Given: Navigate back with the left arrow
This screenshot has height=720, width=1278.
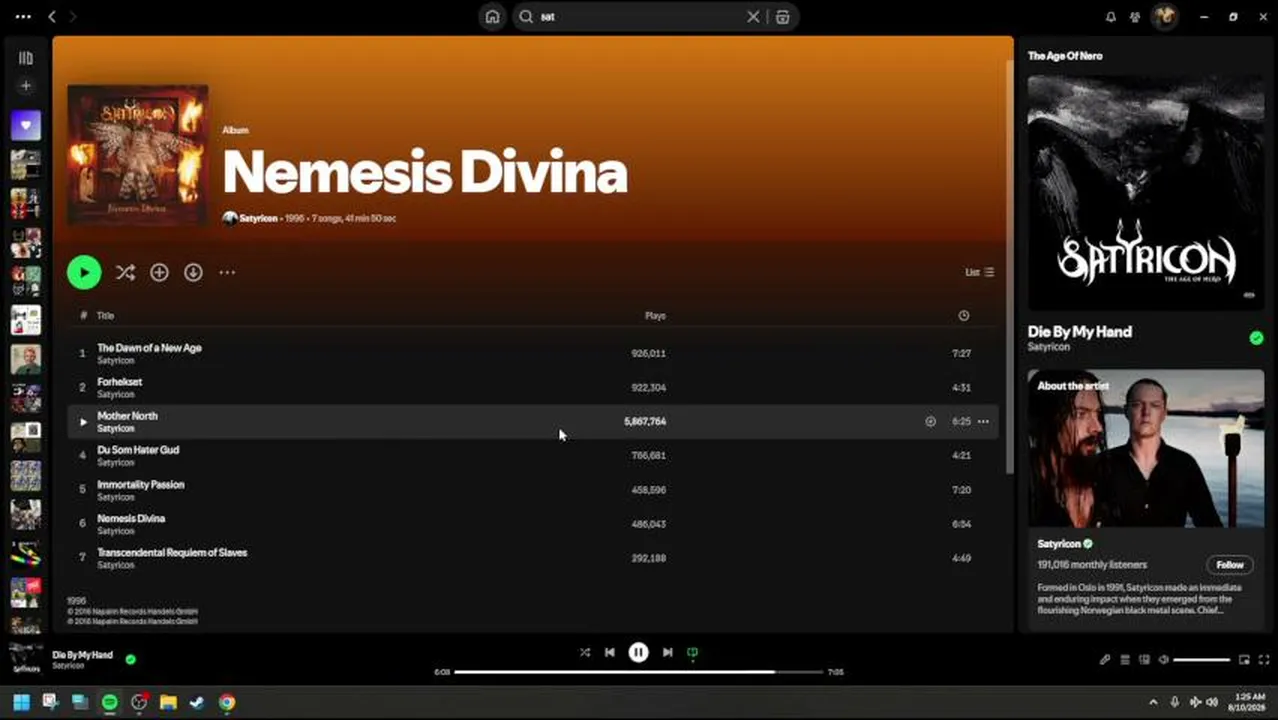Looking at the screenshot, I should (52, 17).
